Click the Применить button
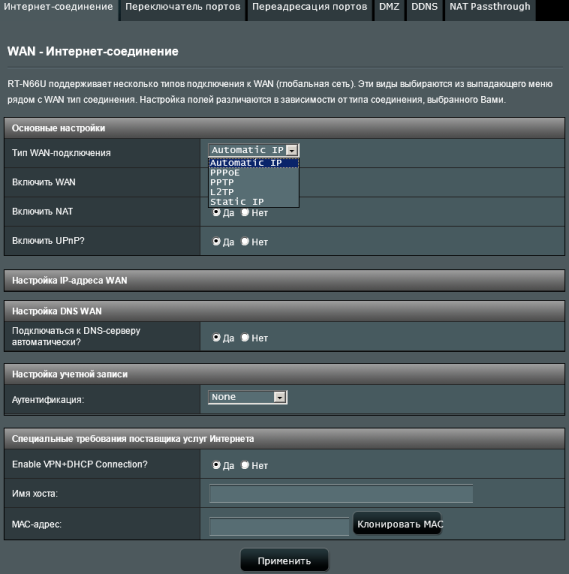Viewport: 569px width, 574px height. tap(284, 561)
